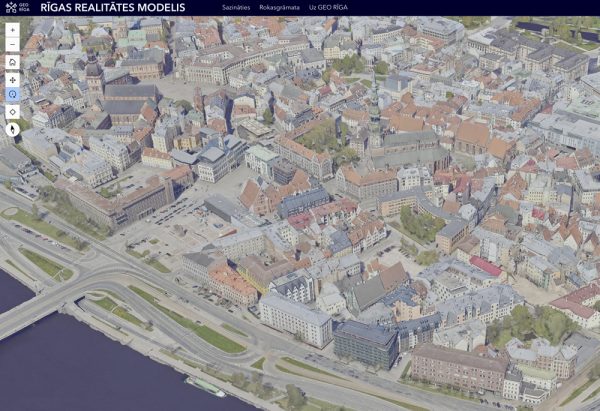Image resolution: width=600 pixels, height=411 pixels.
Task: Reset the map to home view
Action: [x=13, y=62]
